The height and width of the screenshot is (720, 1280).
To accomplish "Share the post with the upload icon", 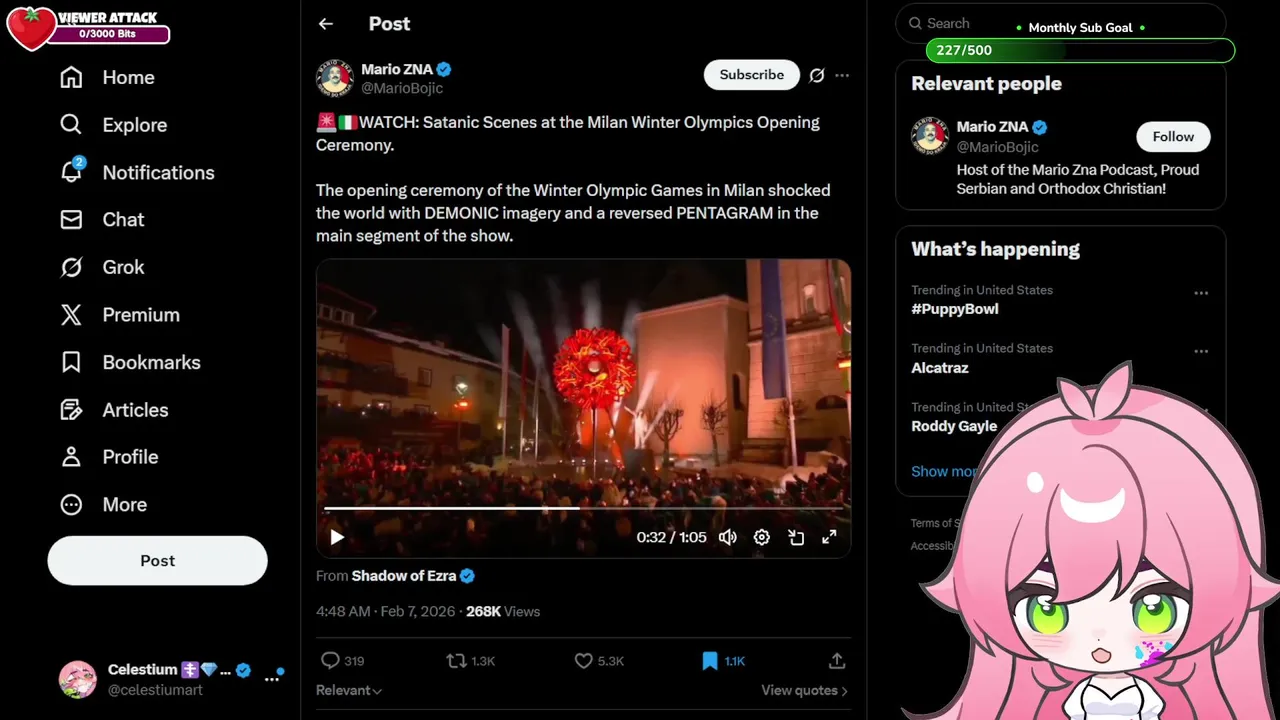I will pyautogui.click(x=837, y=661).
